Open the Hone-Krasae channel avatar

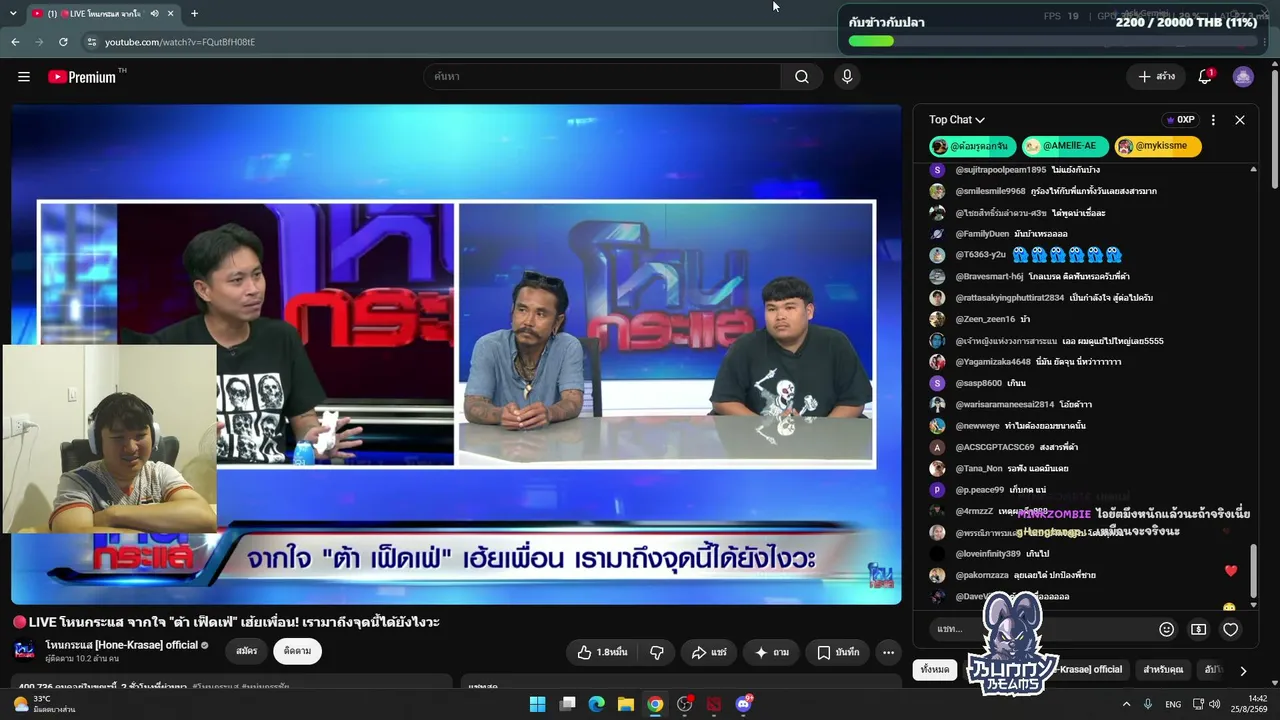pyautogui.click(x=25, y=651)
